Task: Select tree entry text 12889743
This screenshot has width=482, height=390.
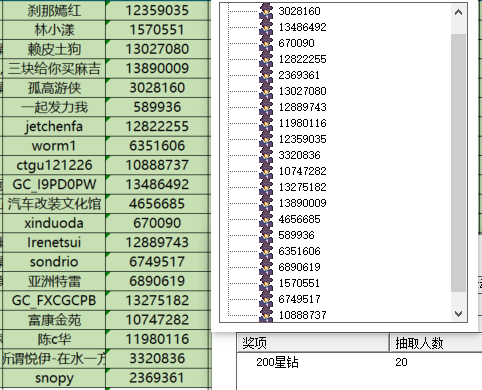Action: pos(302,107)
